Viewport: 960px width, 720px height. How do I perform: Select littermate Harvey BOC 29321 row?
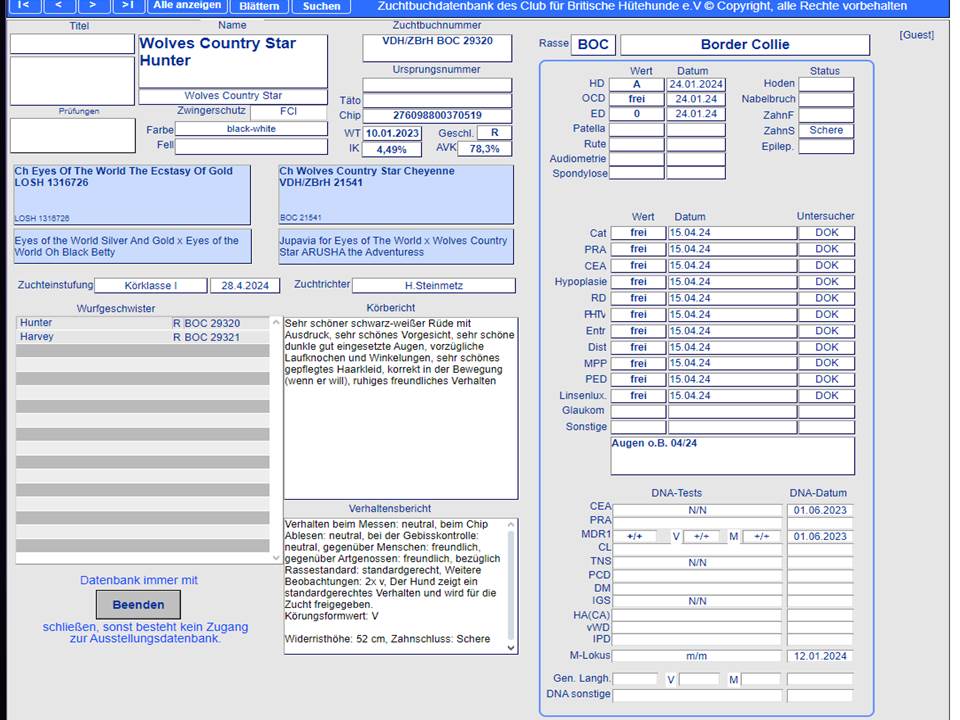point(142,337)
